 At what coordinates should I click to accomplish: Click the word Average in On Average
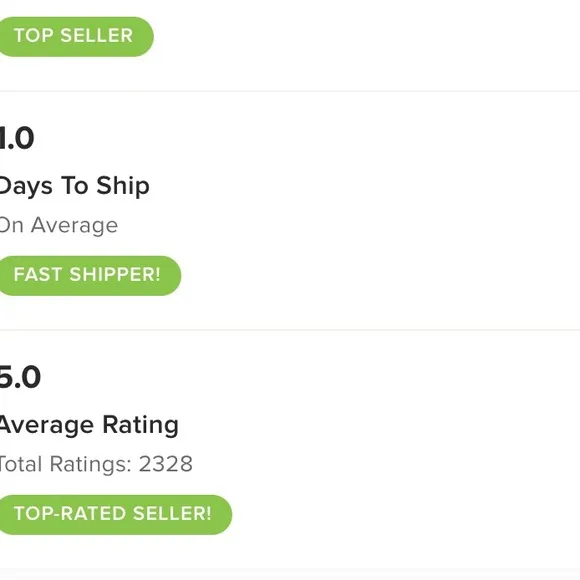pos(74,226)
